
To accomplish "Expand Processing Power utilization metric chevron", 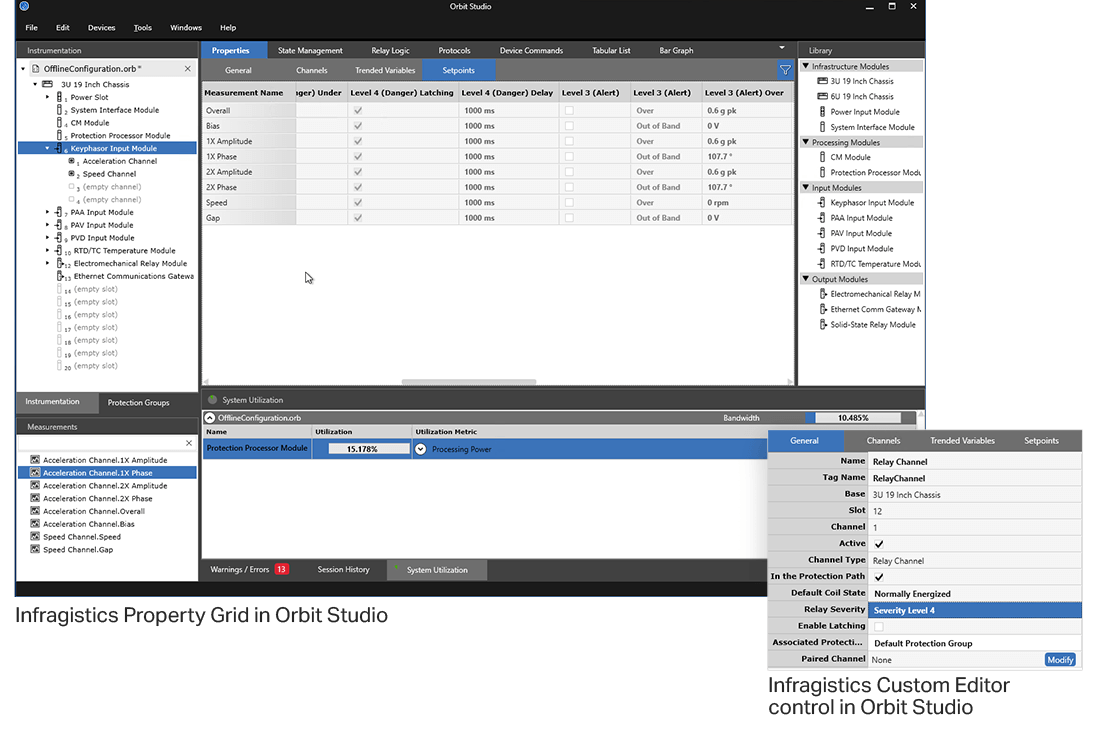I will pyautogui.click(x=420, y=450).
